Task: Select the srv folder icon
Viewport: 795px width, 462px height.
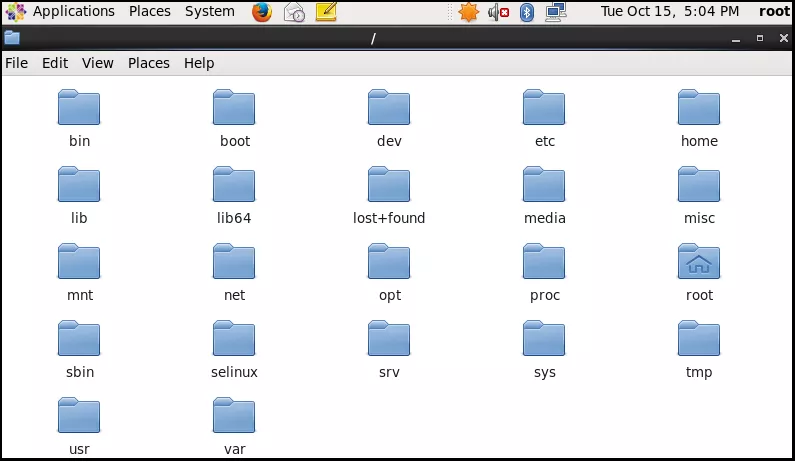Action: pos(389,338)
